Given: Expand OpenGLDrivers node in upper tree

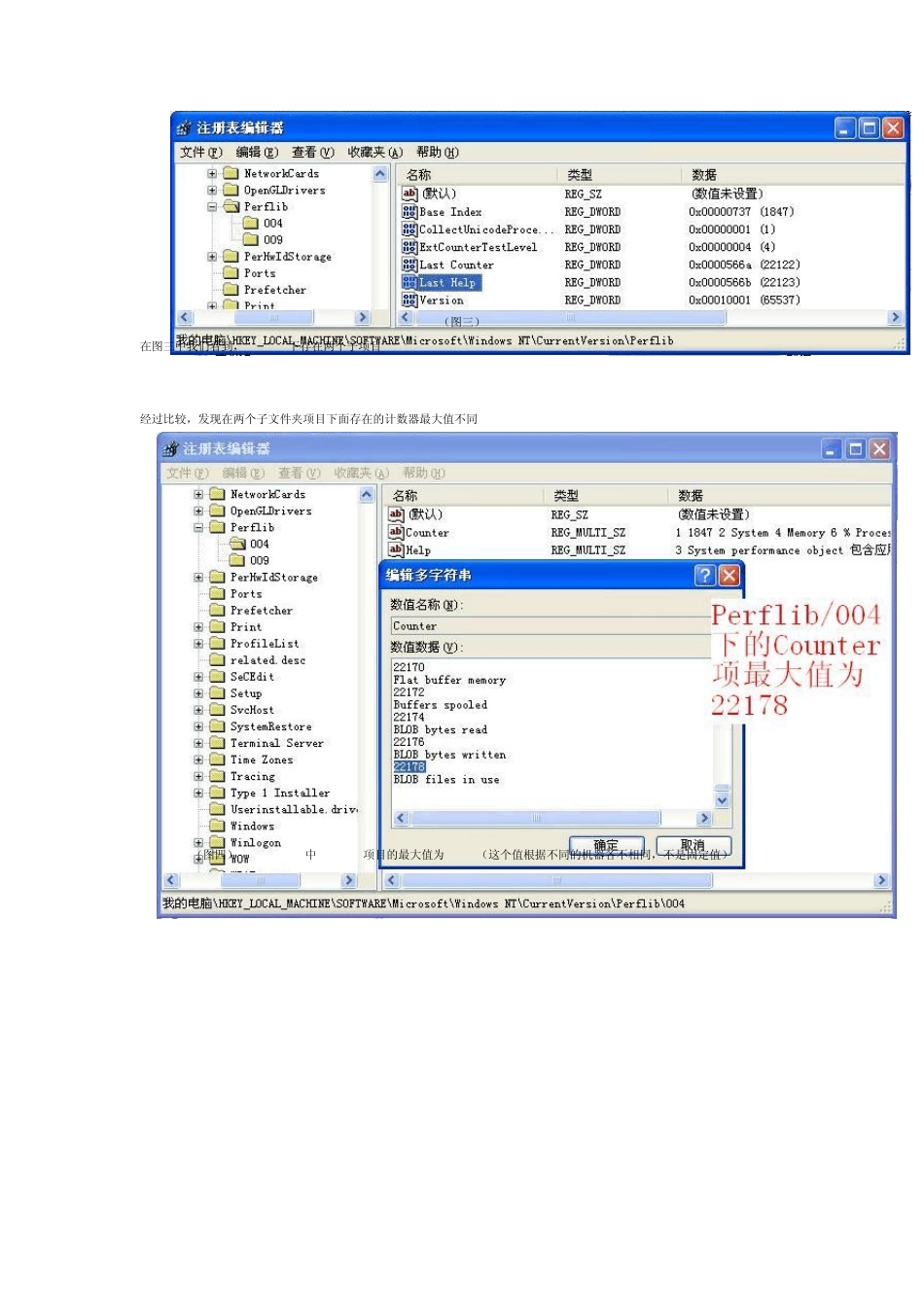Looking at the screenshot, I should coord(211,191).
